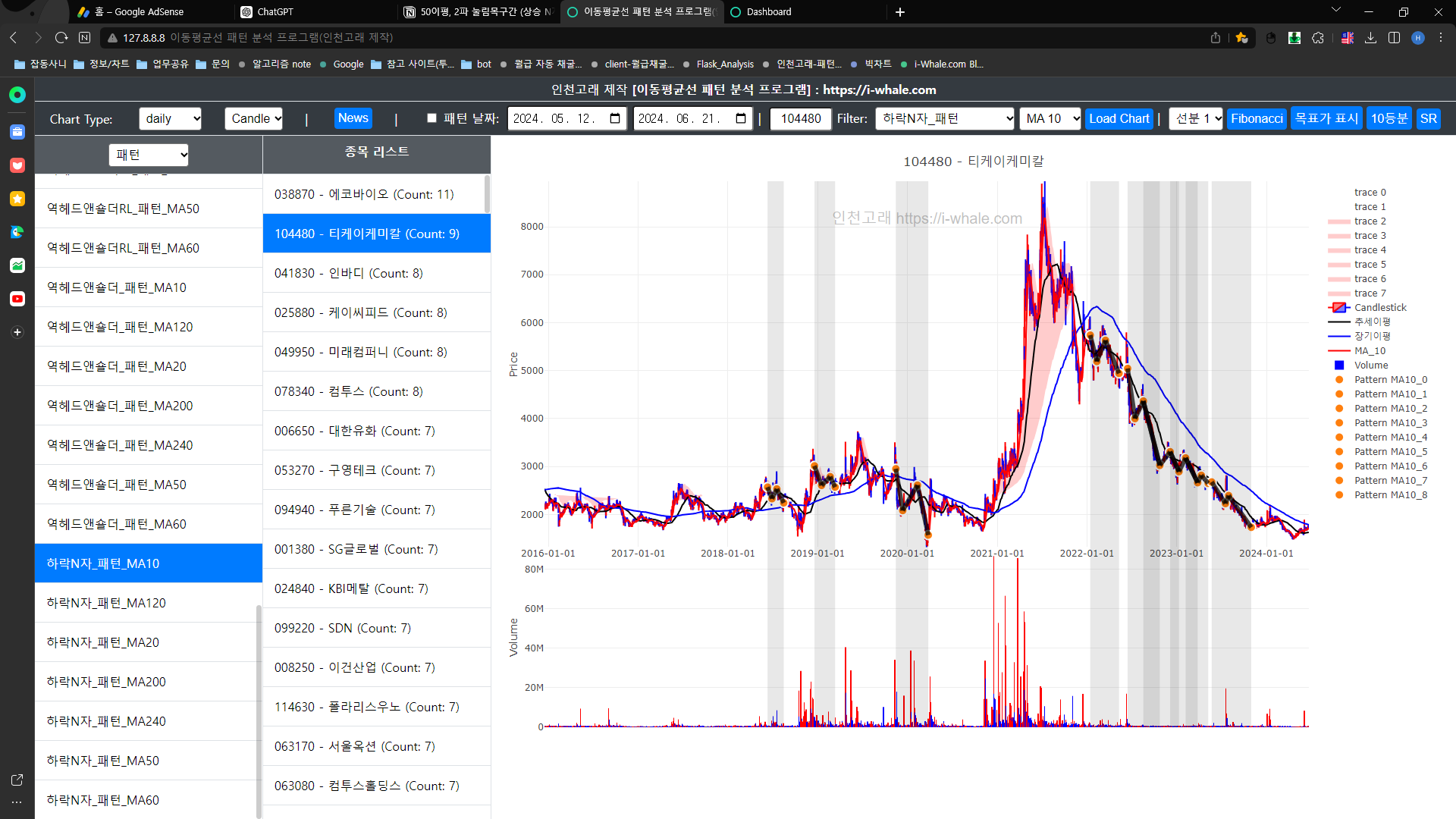
Task: Click the browser reload icon
Action: [61, 37]
